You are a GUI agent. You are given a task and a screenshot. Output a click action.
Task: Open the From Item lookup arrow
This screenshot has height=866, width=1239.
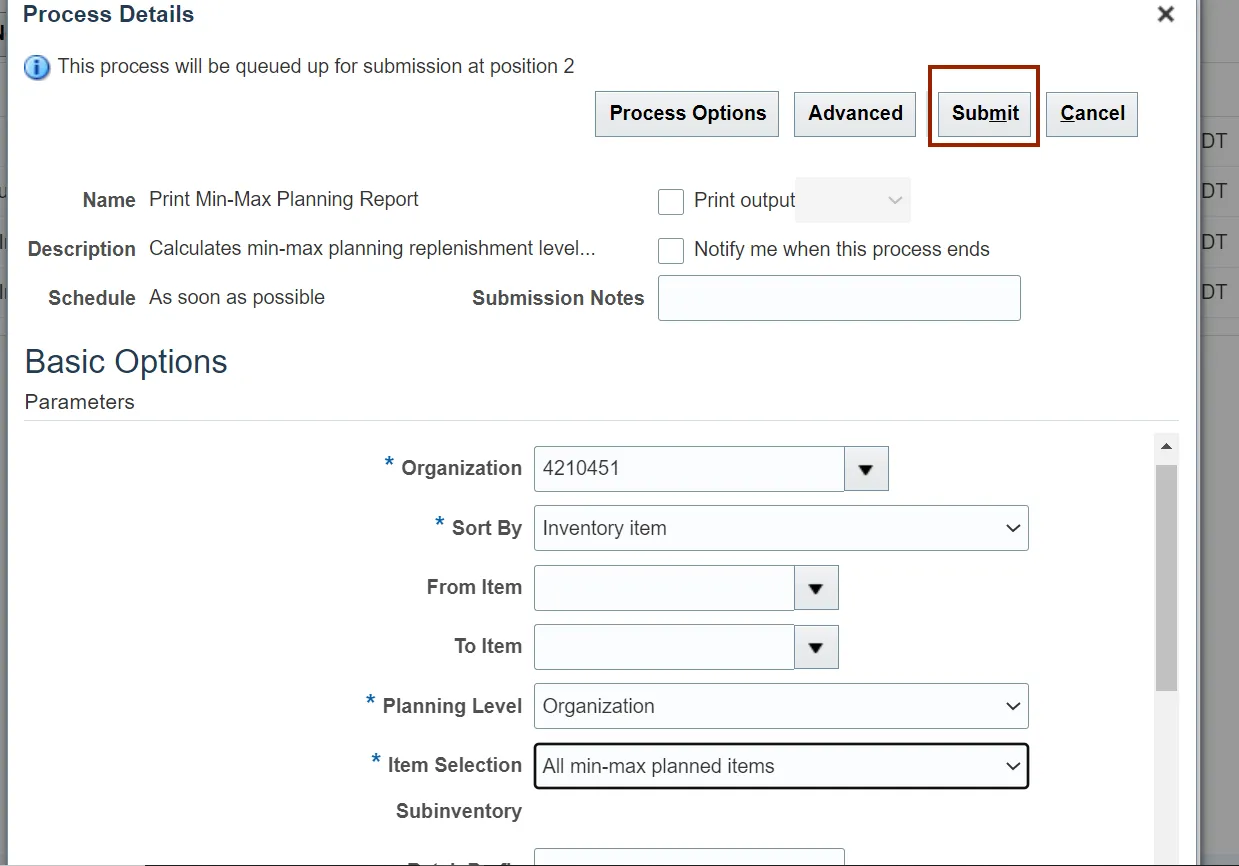(816, 588)
